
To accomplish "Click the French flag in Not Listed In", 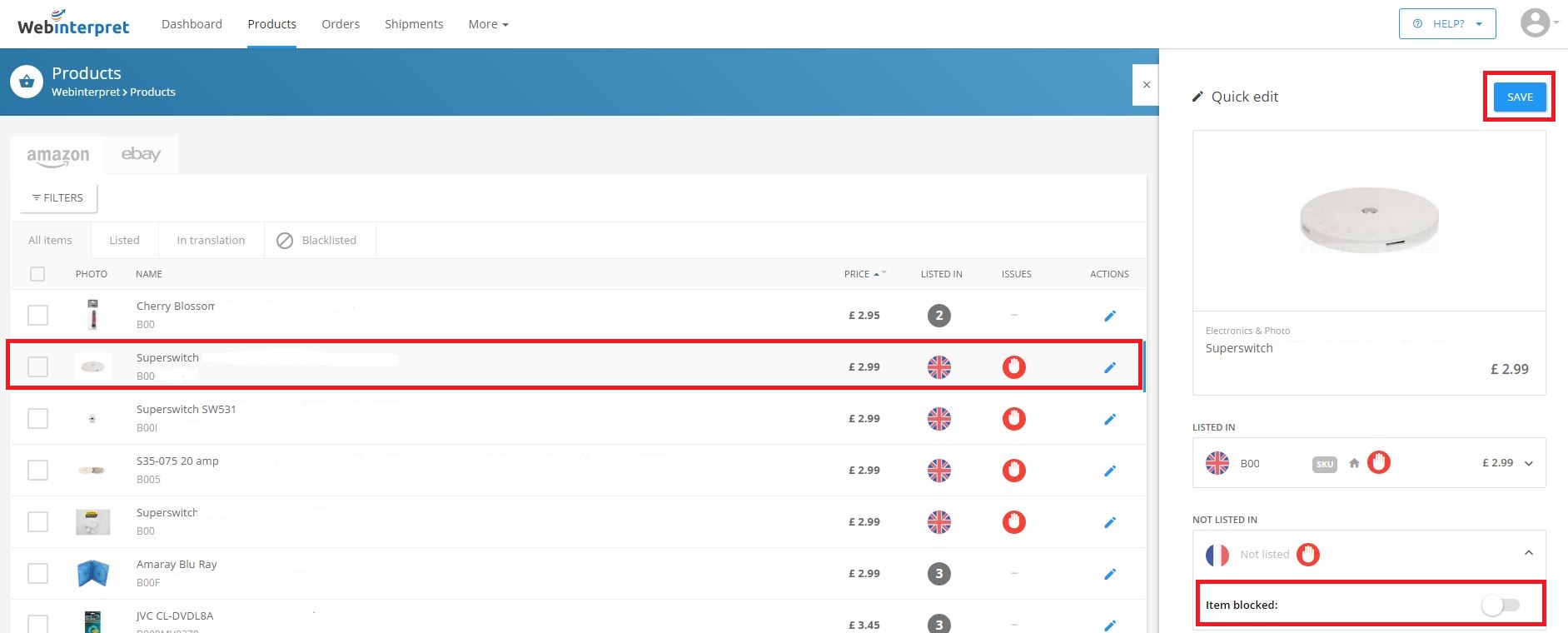I will pyautogui.click(x=1217, y=555).
